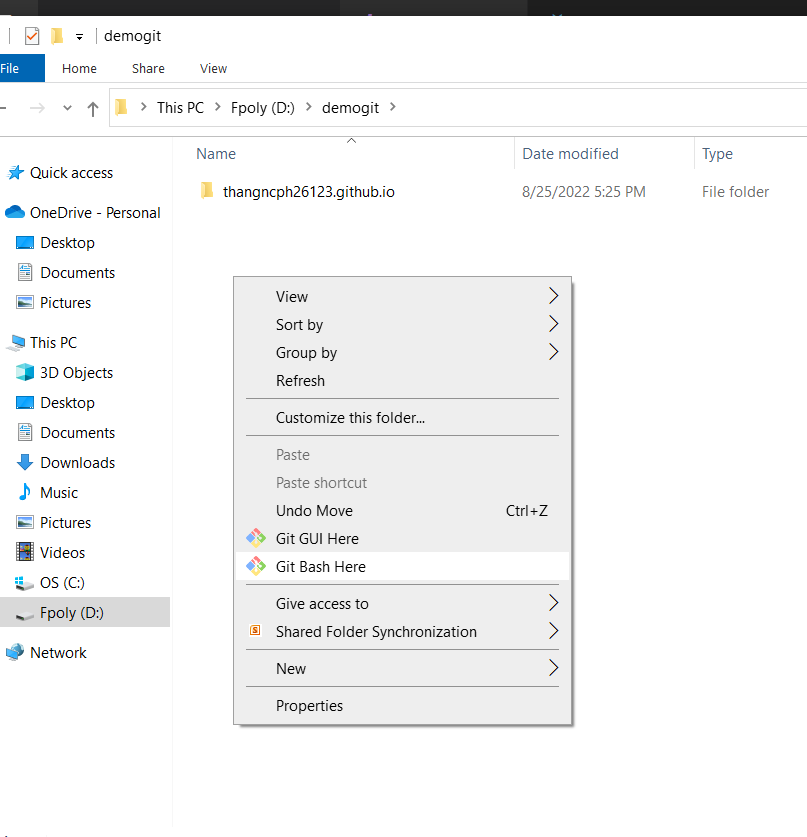Open the File ribbon tab
Screen dimensions: 807x837
(20, 68)
